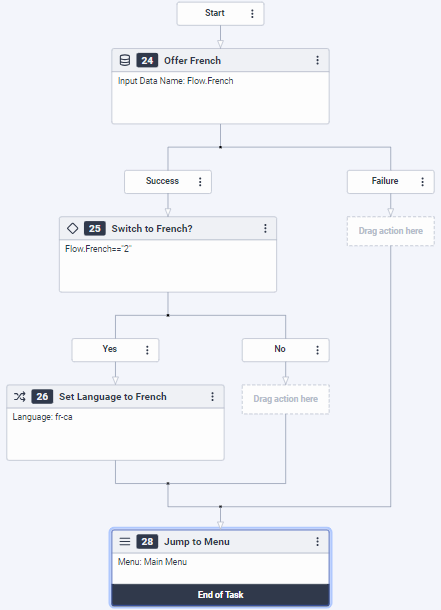The image size is (441, 610).
Task: Open the Success path three-dot menu
Action: 200,182
